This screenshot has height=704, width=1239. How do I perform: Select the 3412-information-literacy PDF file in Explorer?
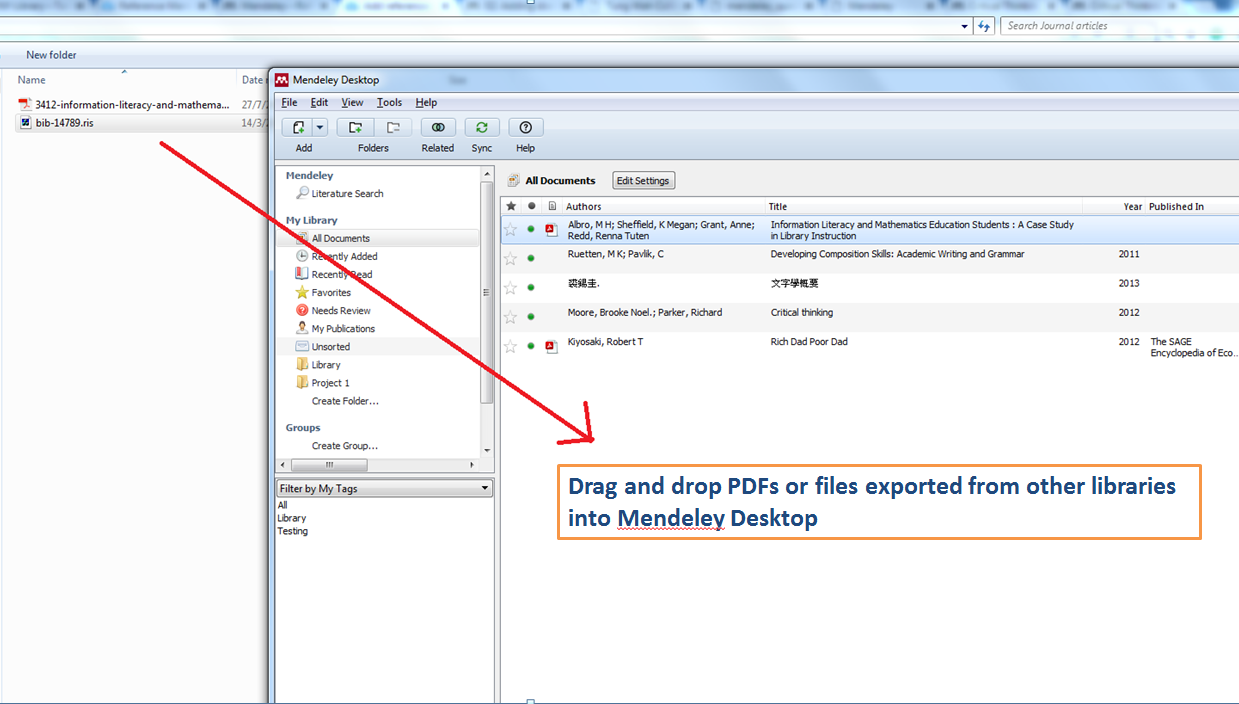pos(125,104)
